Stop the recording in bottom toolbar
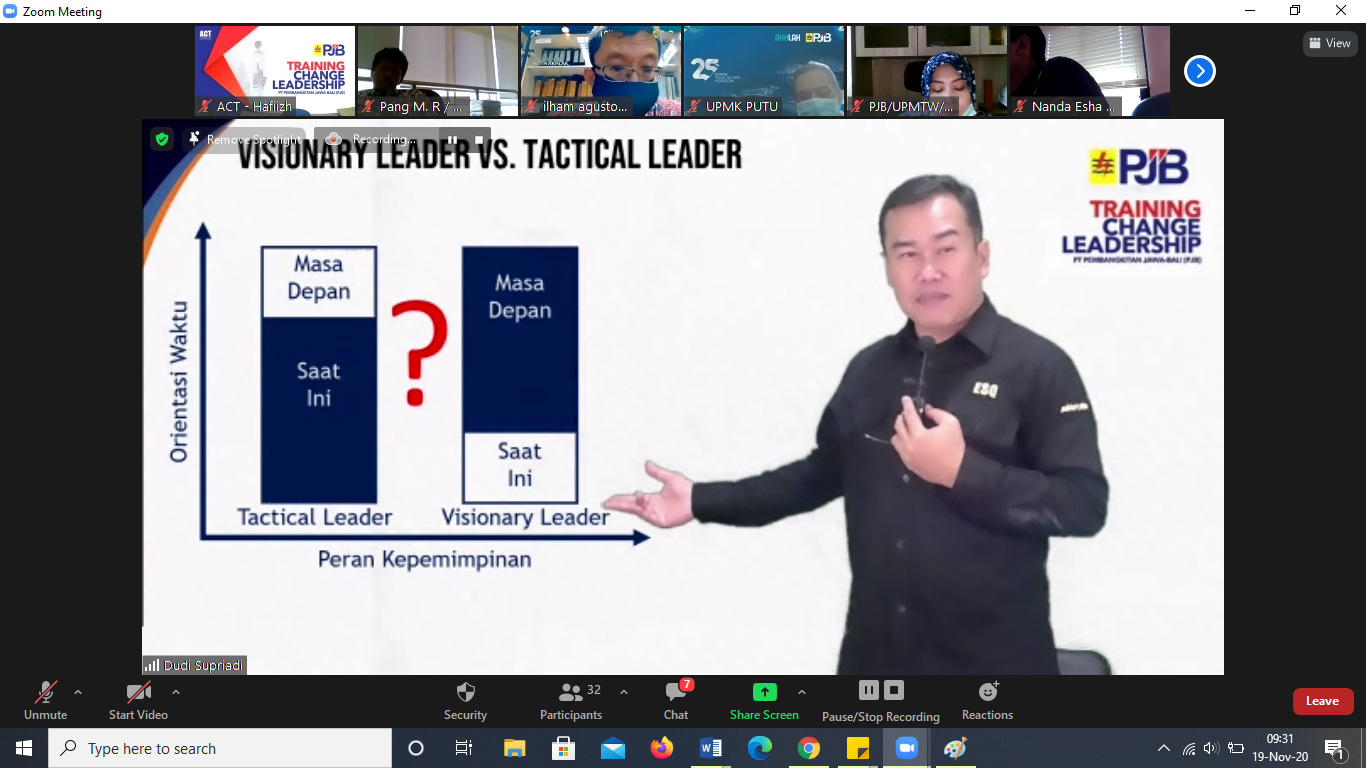 [x=894, y=690]
